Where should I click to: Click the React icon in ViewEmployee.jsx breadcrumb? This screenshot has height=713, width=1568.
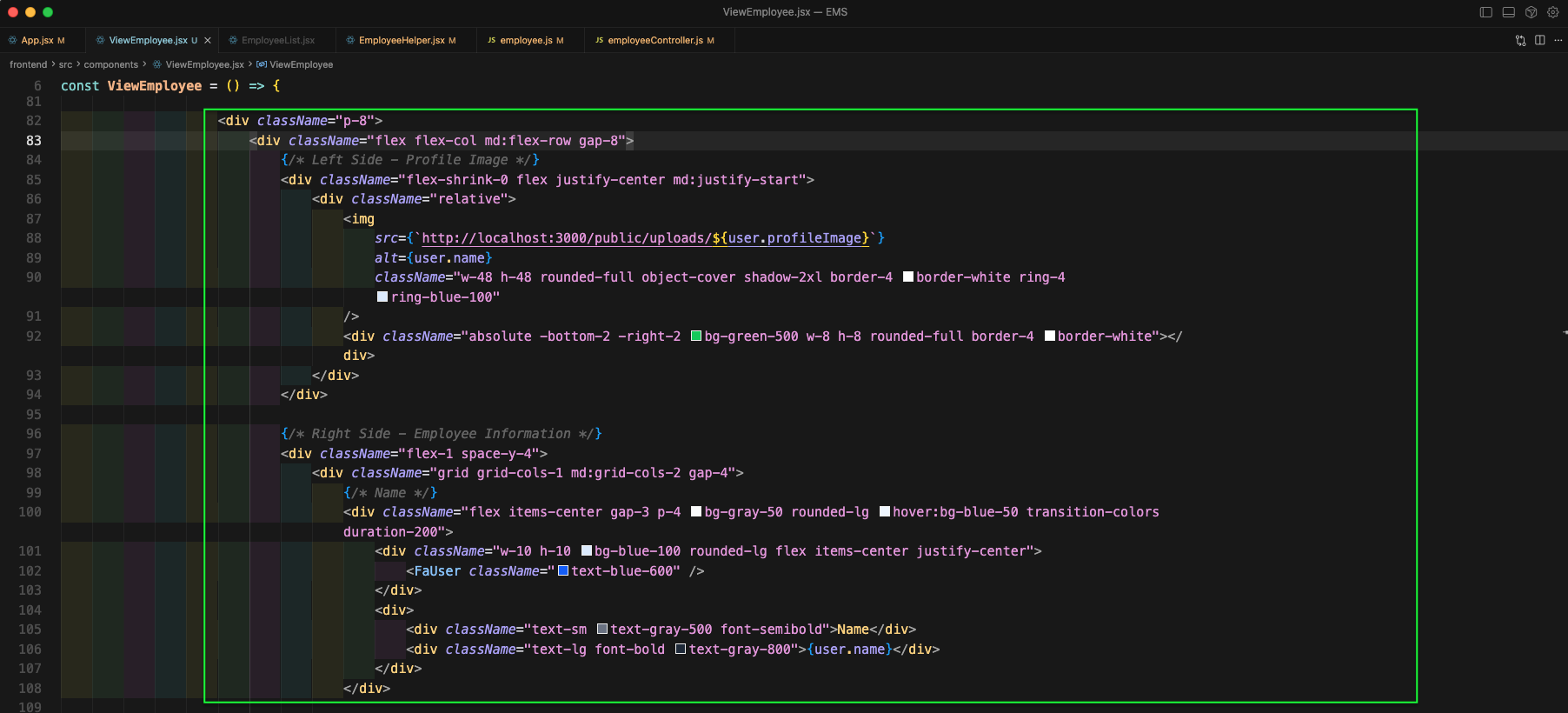click(157, 64)
